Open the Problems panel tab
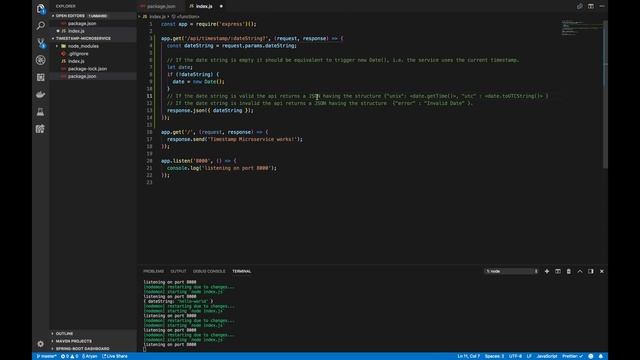This screenshot has height=360, width=640. point(153,271)
